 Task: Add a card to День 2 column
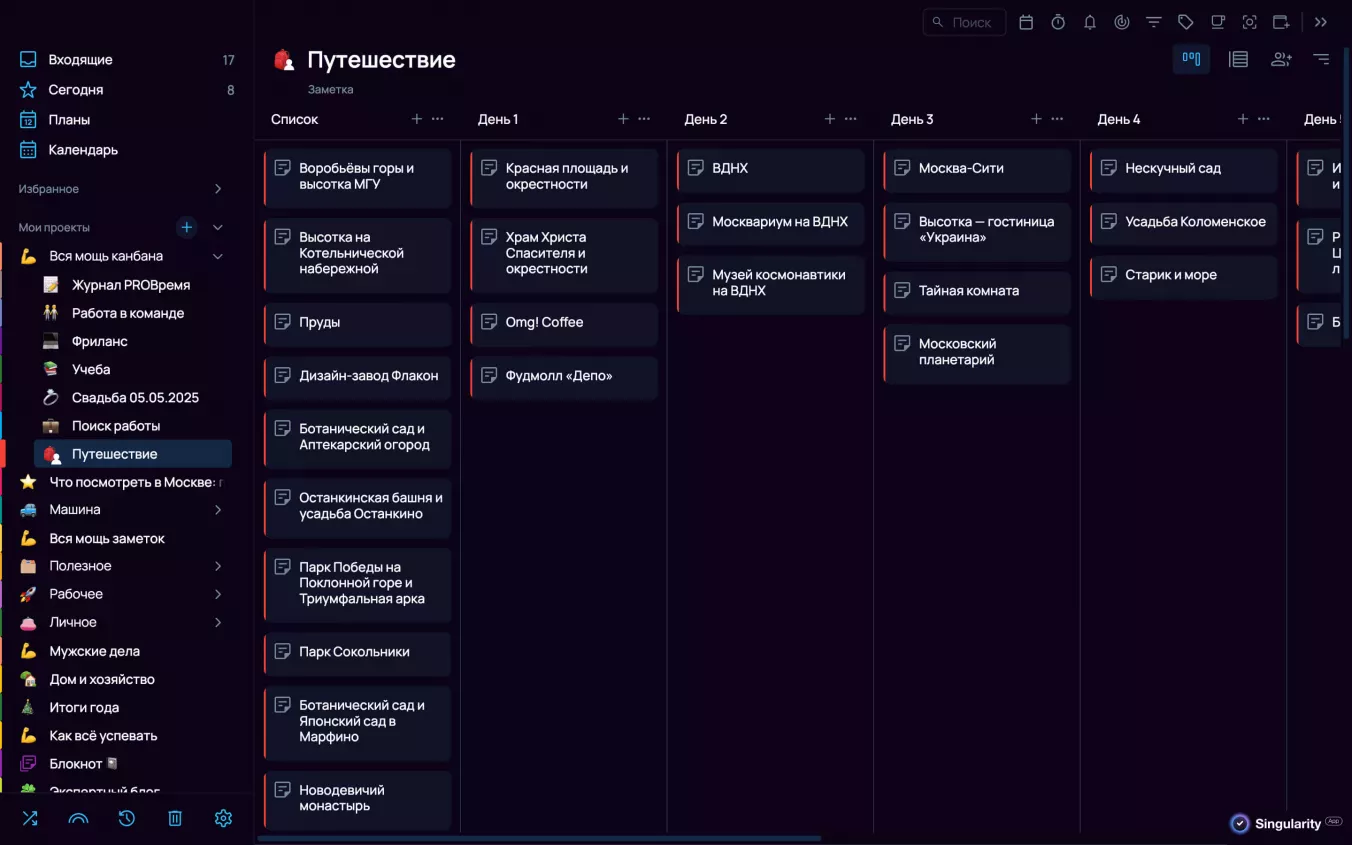[x=830, y=119]
